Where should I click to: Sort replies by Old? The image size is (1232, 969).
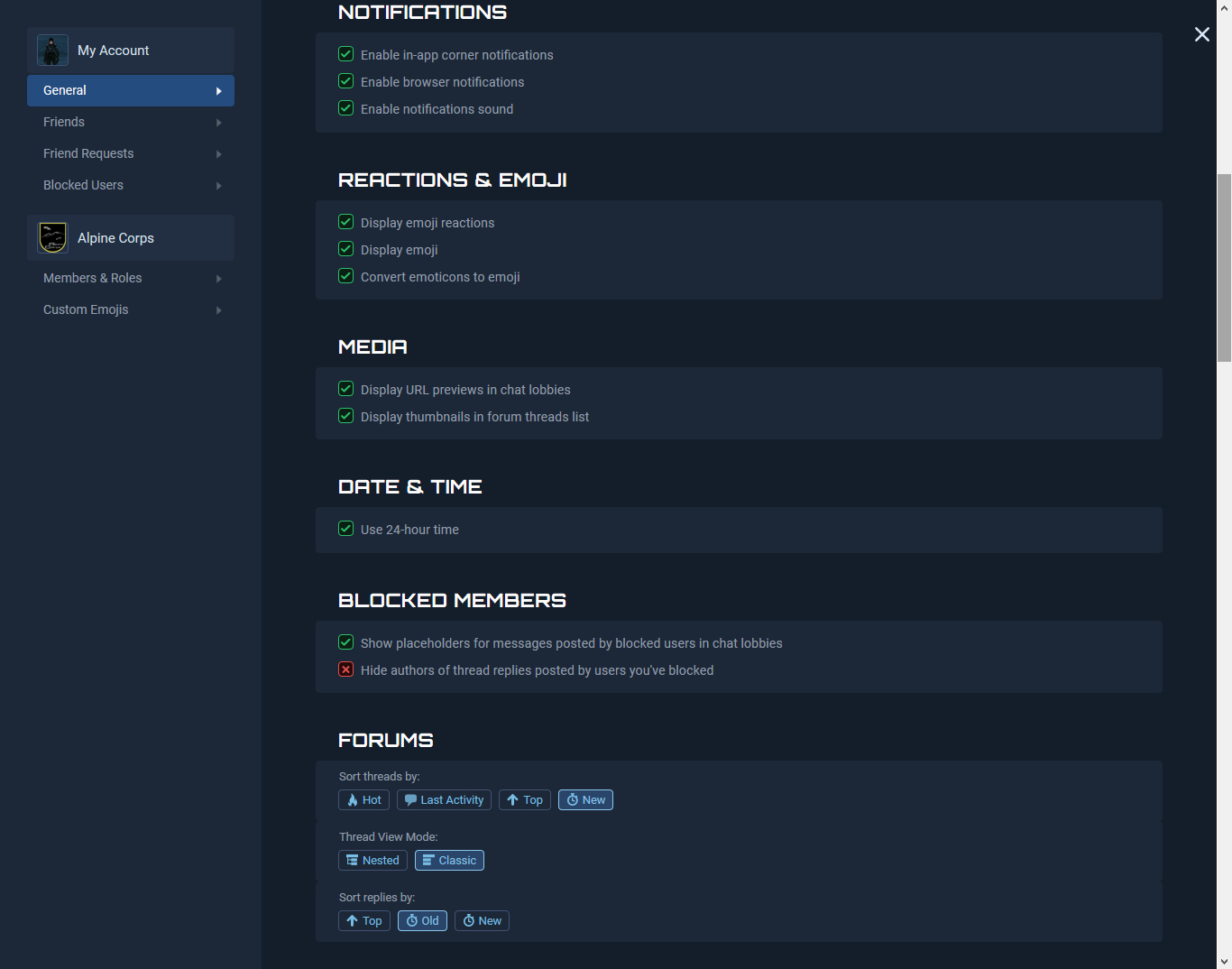pos(422,921)
